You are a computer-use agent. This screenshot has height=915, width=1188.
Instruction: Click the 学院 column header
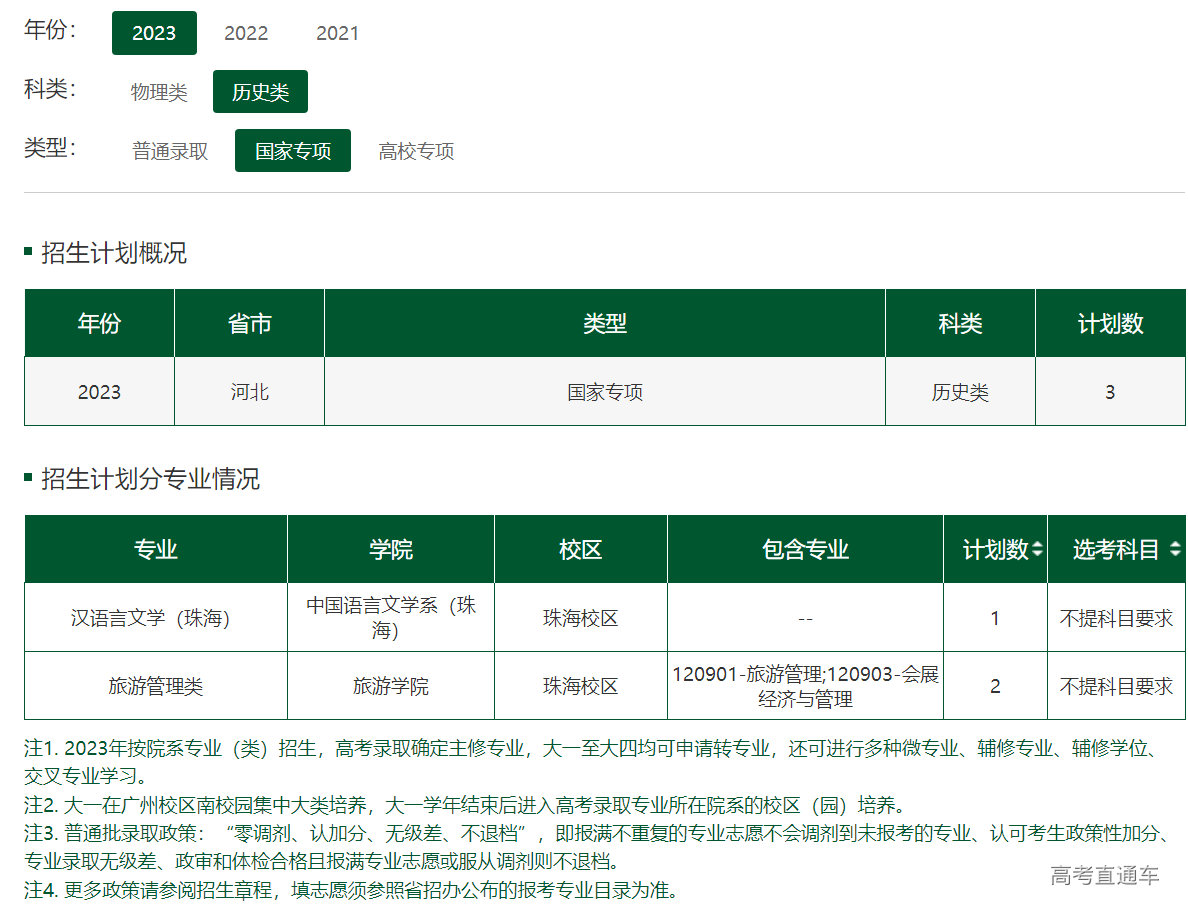(391, 549)
